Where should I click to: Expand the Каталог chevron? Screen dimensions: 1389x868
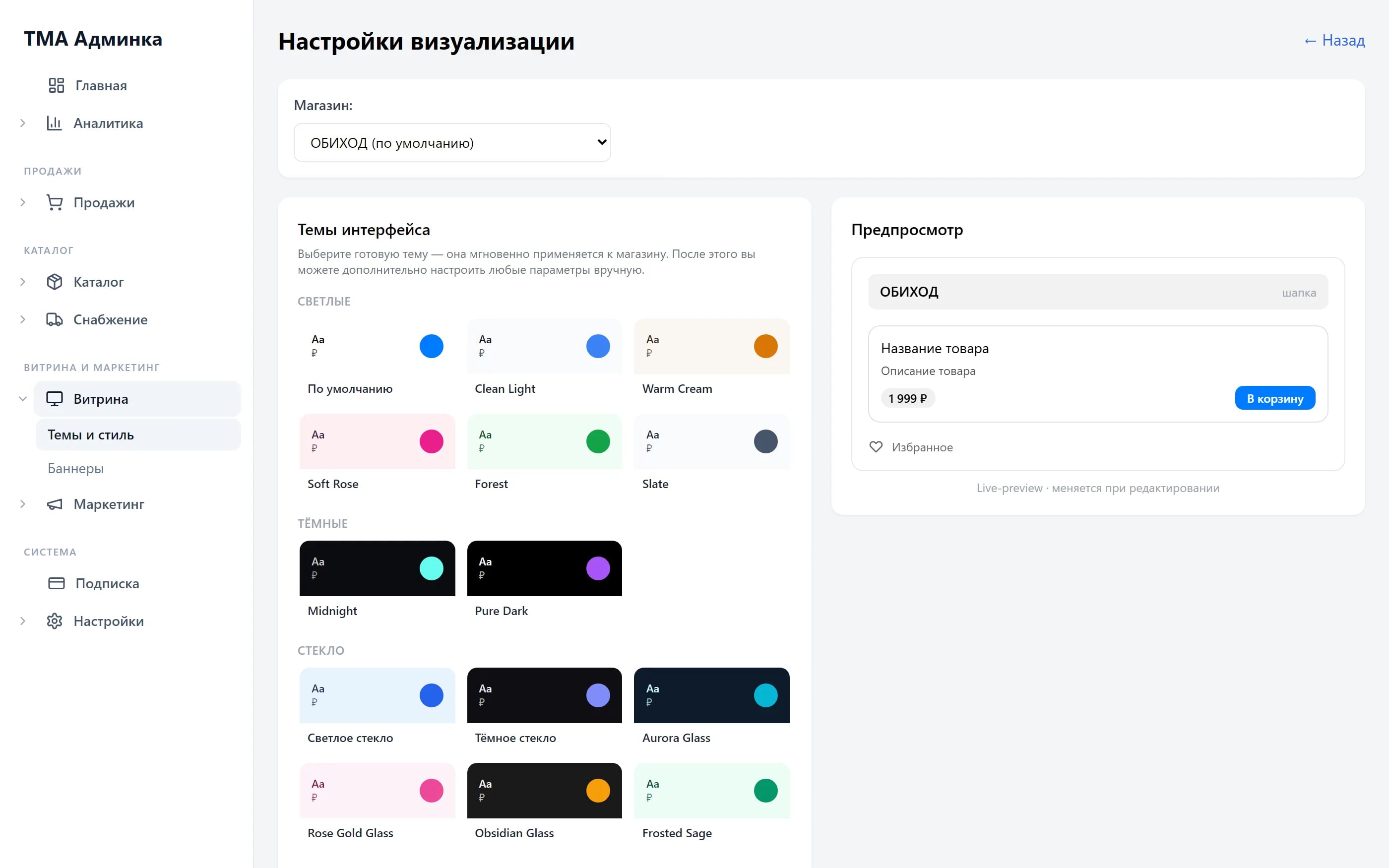[x=22, y=282]
